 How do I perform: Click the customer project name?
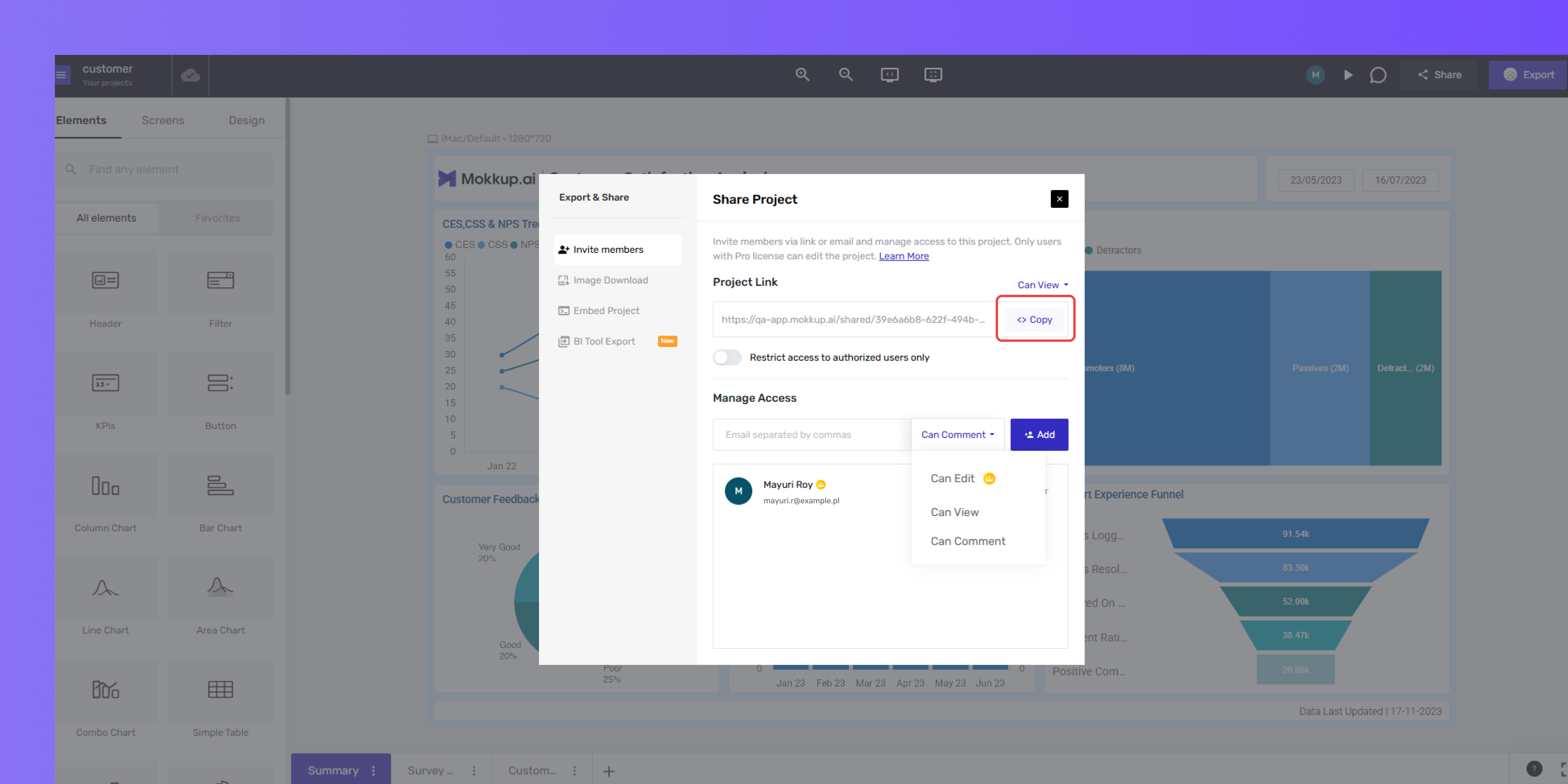[108, 69]
